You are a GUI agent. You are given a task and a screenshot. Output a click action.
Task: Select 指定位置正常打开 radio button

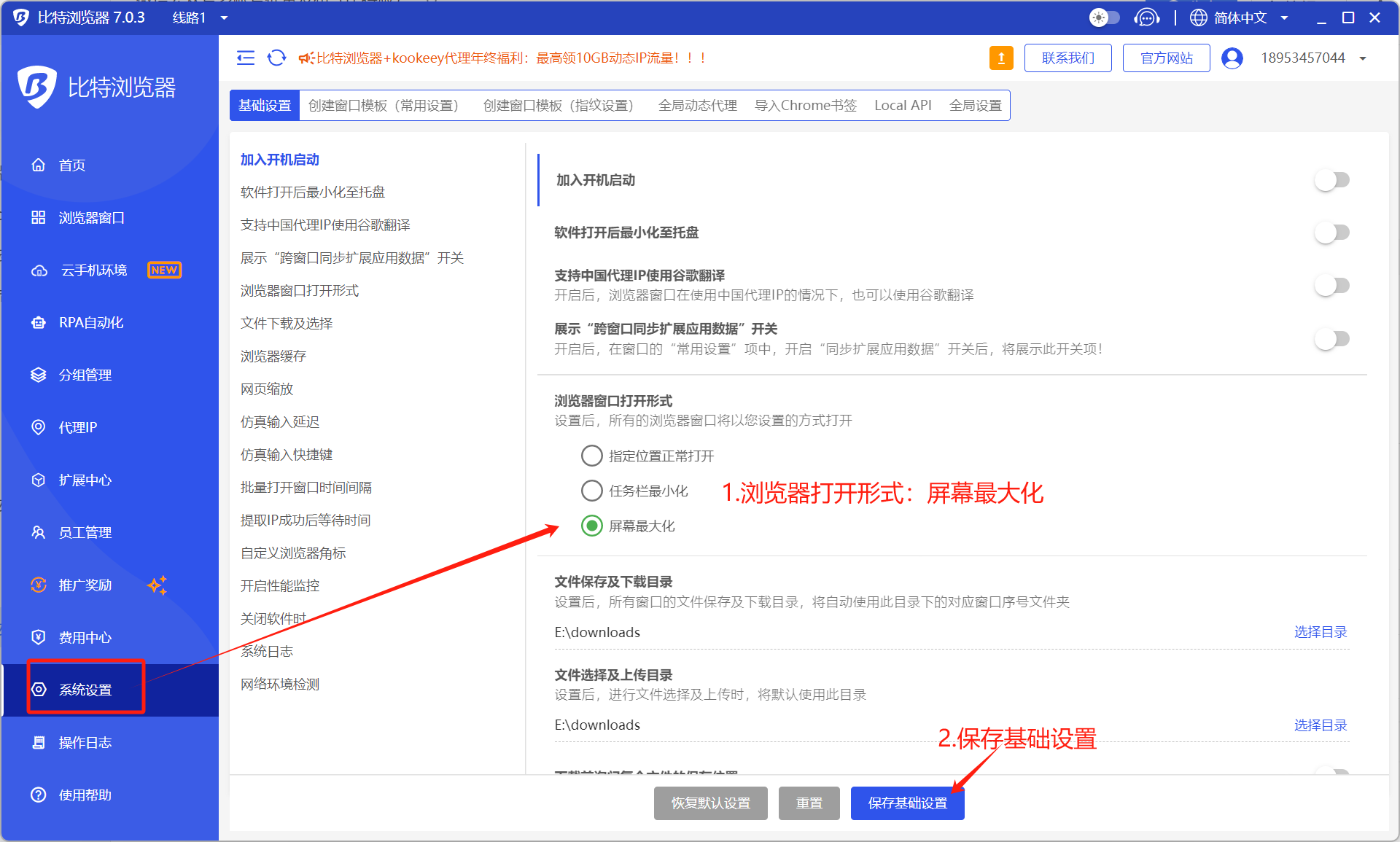[x=591, y=456]
